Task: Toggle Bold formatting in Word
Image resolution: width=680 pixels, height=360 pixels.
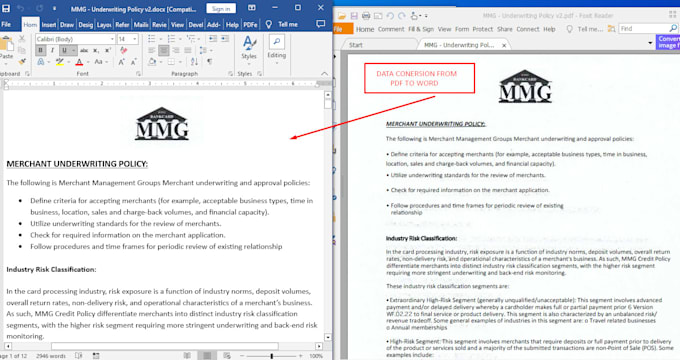Action: (40, 50)
